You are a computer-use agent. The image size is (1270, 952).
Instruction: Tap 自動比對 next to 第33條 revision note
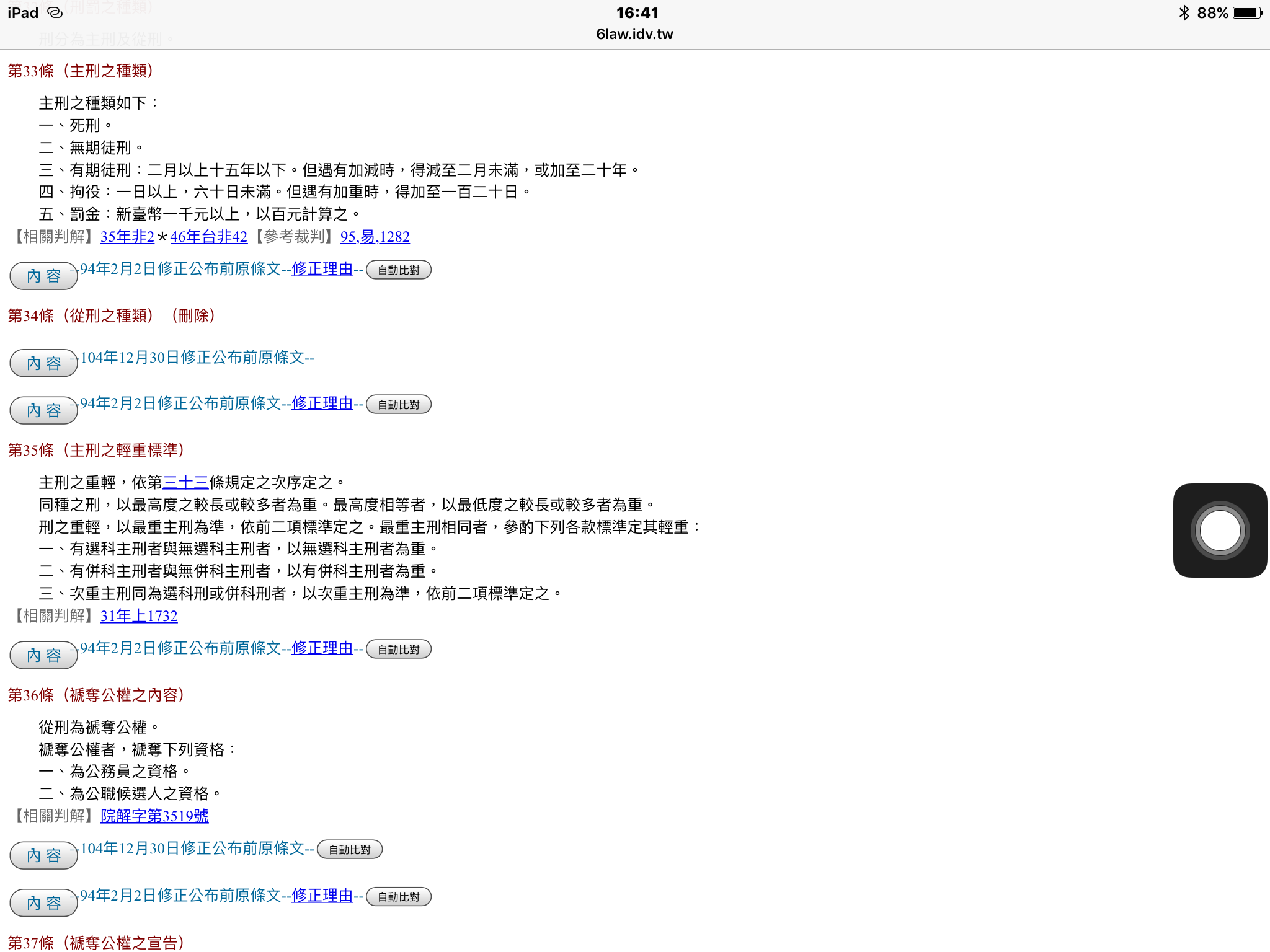pos(398,270)
